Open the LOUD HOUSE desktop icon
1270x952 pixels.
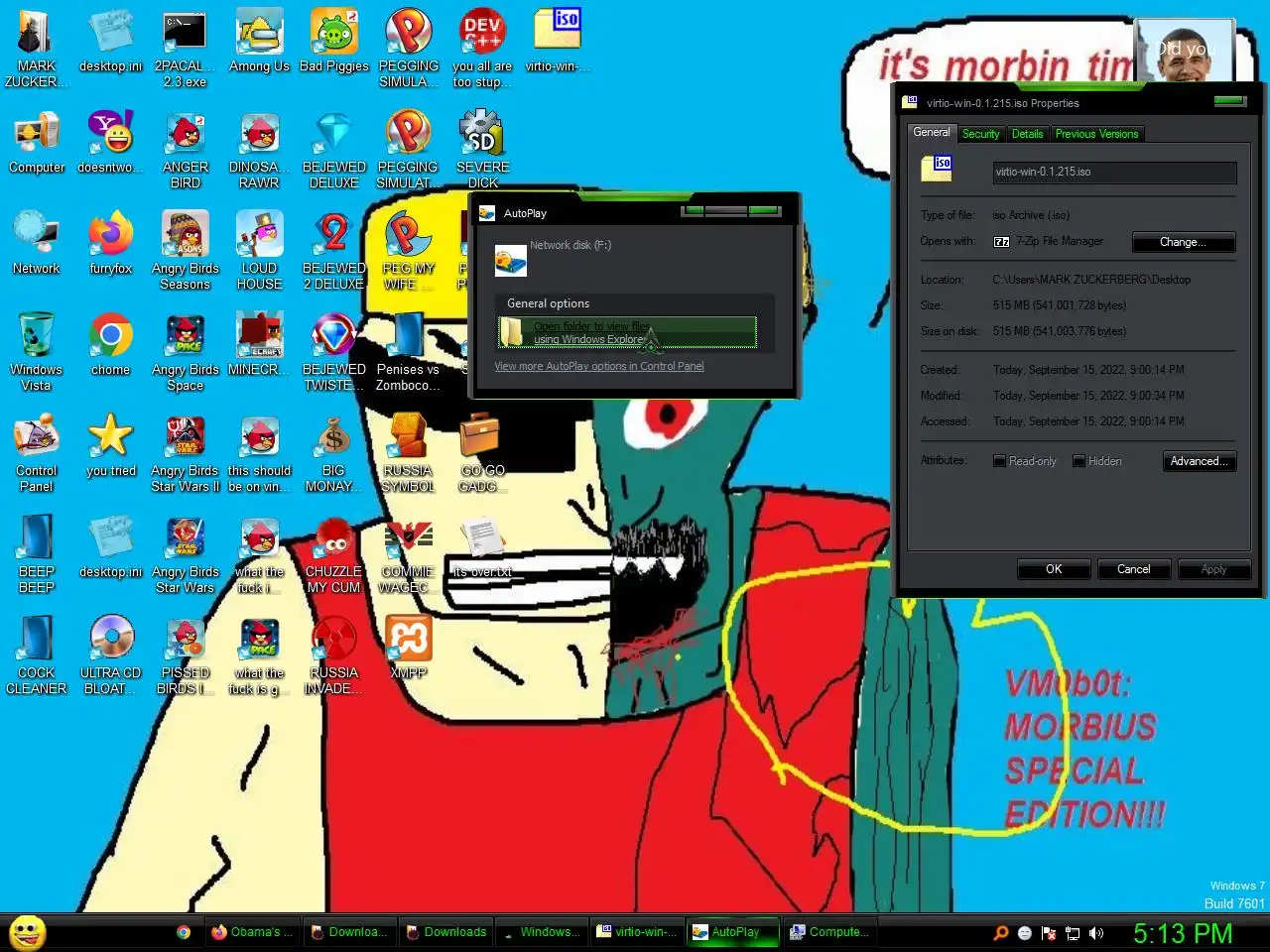[259, 251]
